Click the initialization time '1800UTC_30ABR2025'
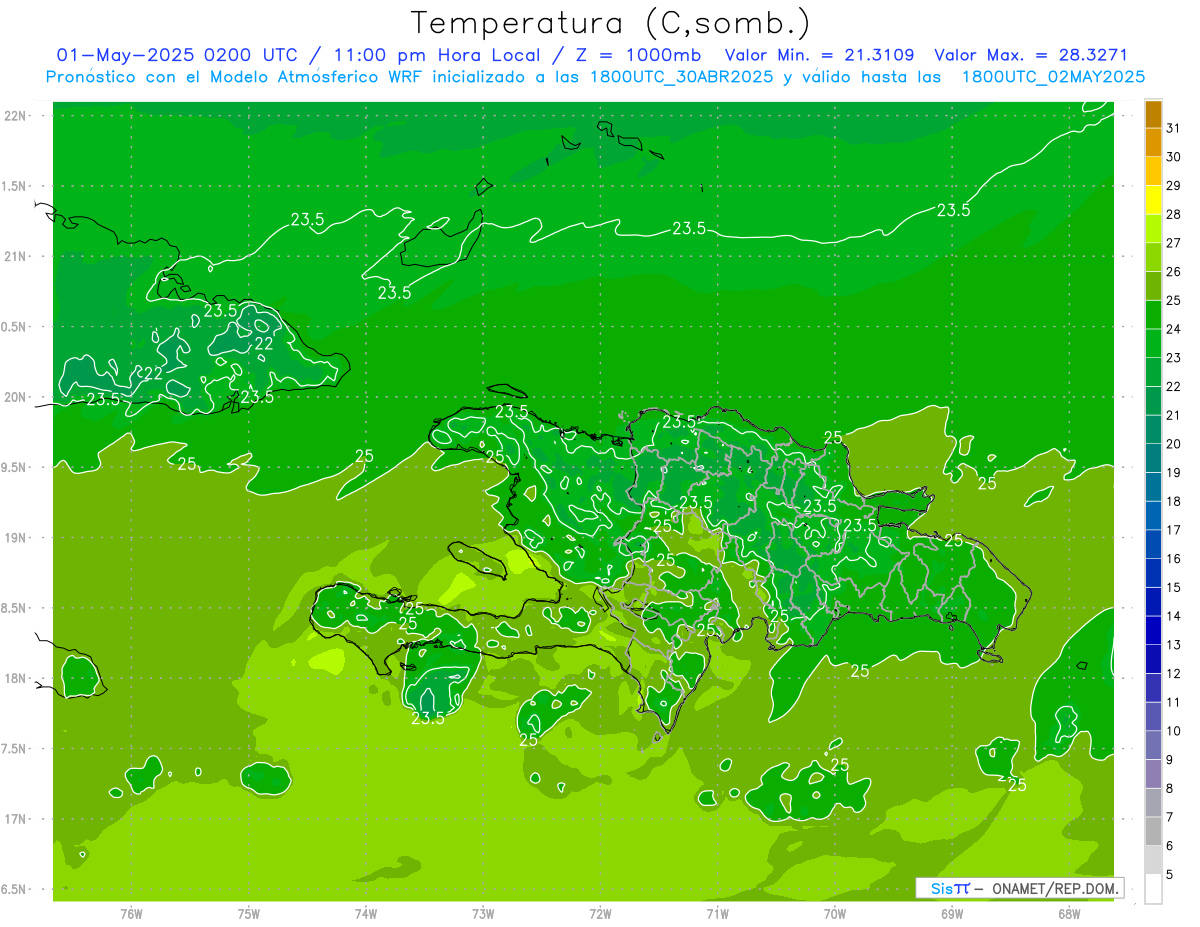 point(682,77)
